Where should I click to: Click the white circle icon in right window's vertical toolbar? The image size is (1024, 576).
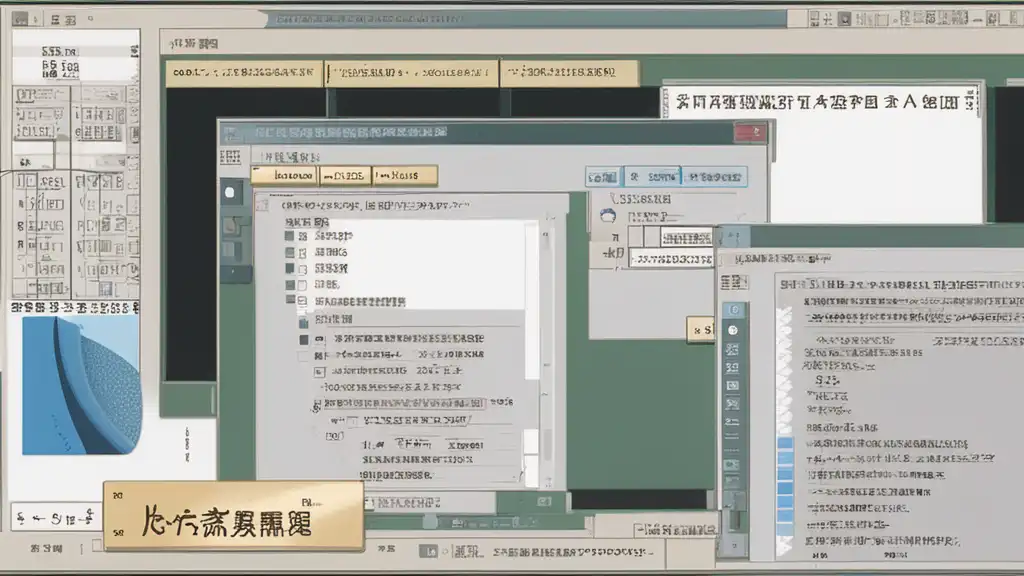(x=733, y=330)
